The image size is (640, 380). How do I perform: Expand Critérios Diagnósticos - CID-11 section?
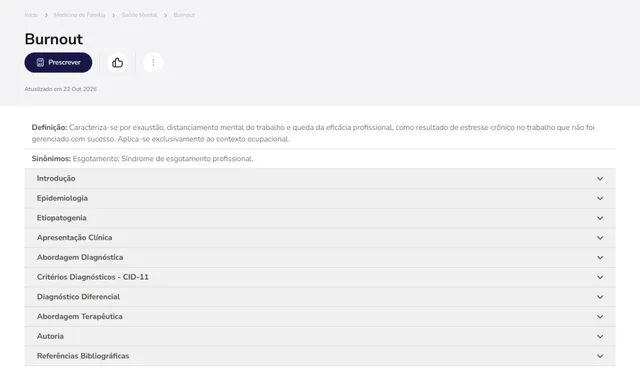(320, 277)
